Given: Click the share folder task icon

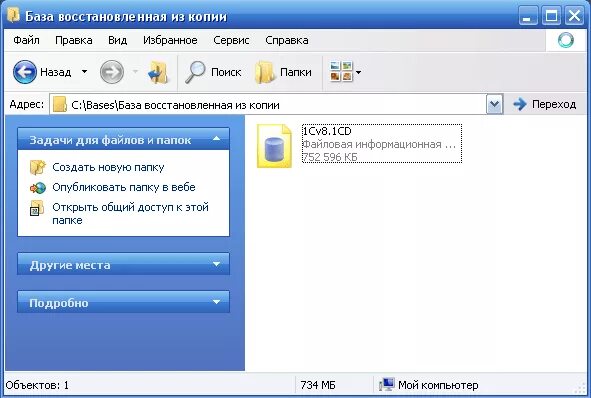Looking at the screenshot, I should click(x=37, y=208).
